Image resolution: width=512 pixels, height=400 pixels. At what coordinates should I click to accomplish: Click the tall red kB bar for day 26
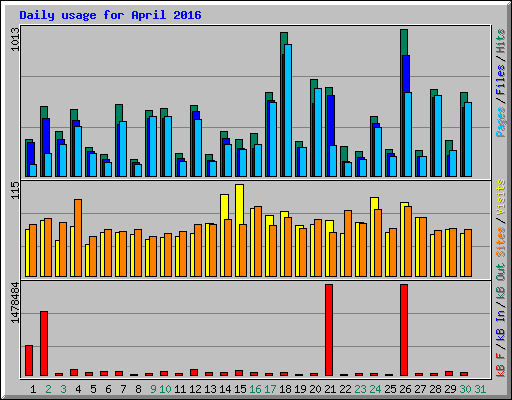click(x=404, y=330)
